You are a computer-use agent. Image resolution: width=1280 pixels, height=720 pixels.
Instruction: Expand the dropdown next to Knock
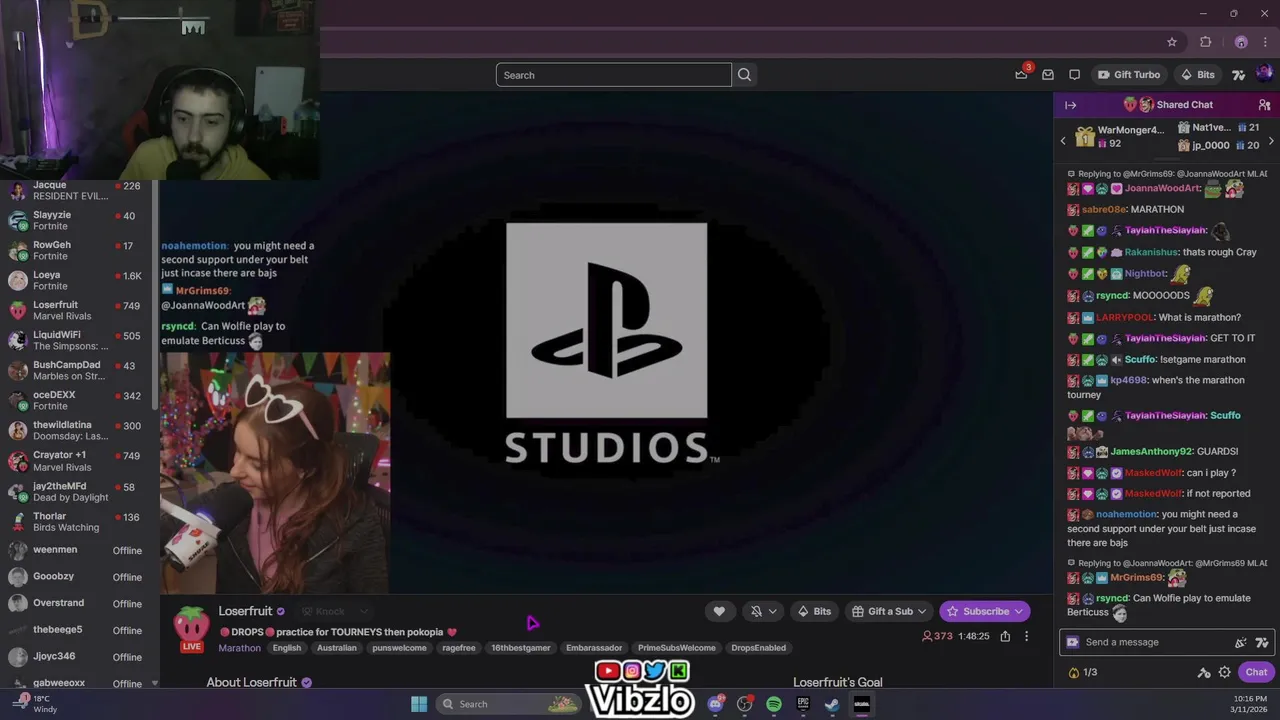[364, 611]
